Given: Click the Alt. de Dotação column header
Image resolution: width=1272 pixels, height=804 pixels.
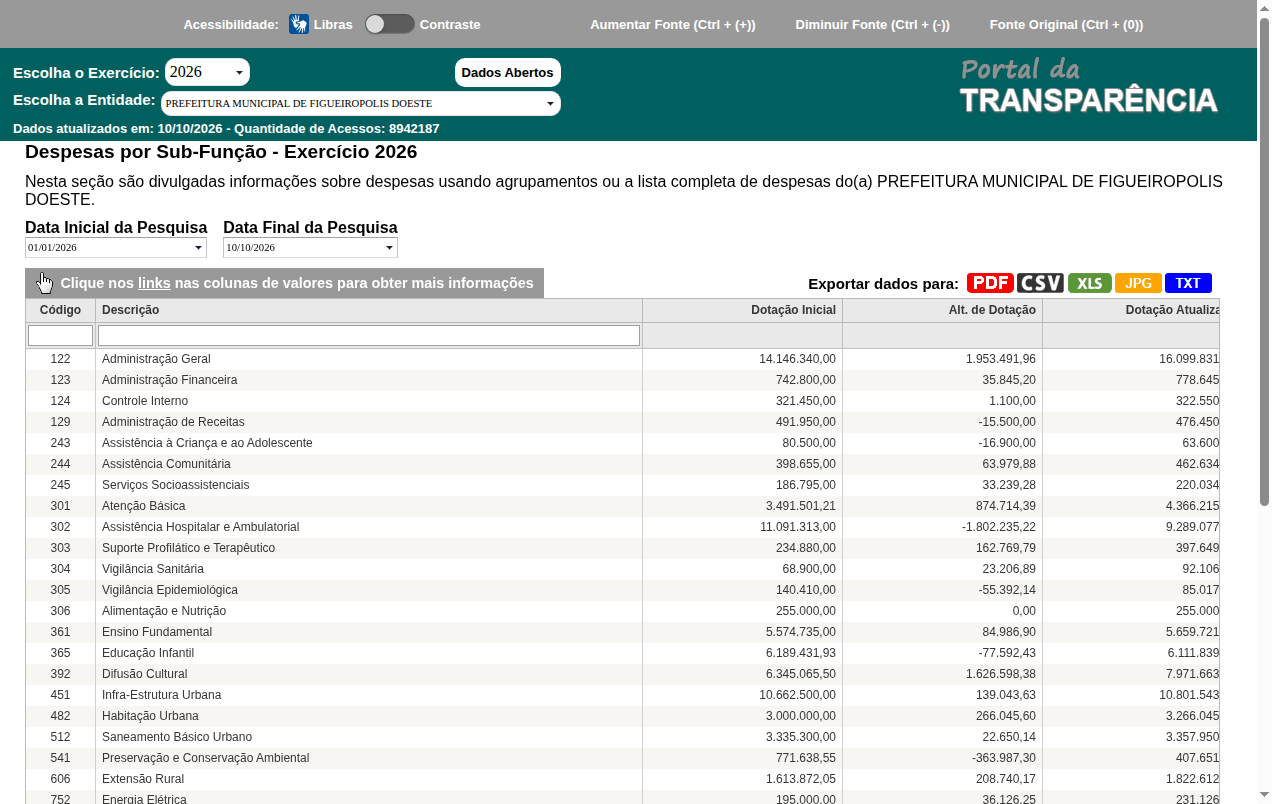Looking at the screenshot, I should (x=942, y=310).
